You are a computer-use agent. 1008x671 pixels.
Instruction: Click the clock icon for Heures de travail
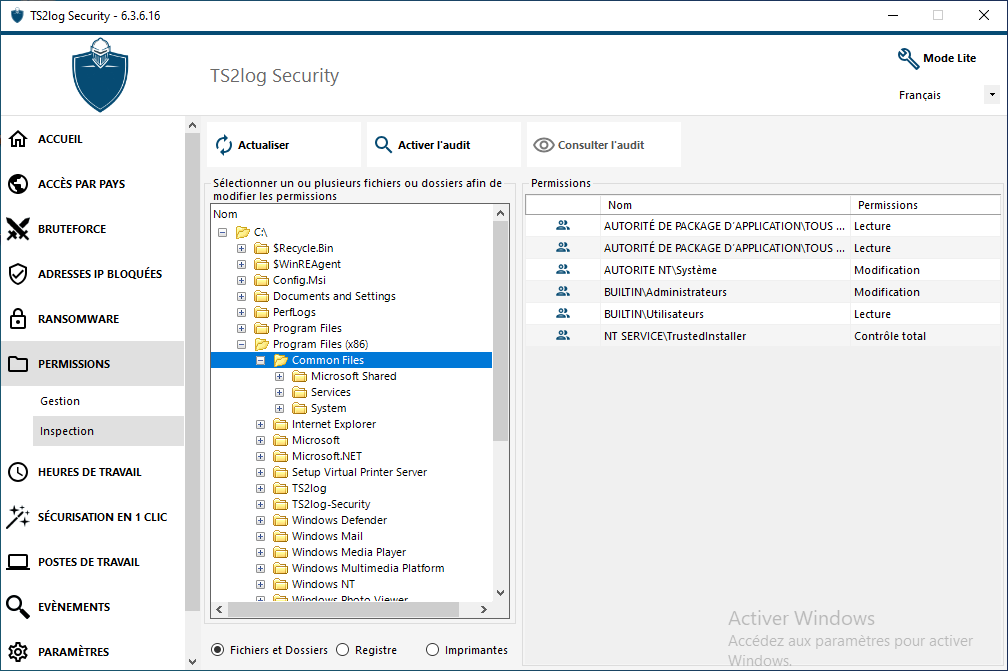pos(18,472)
